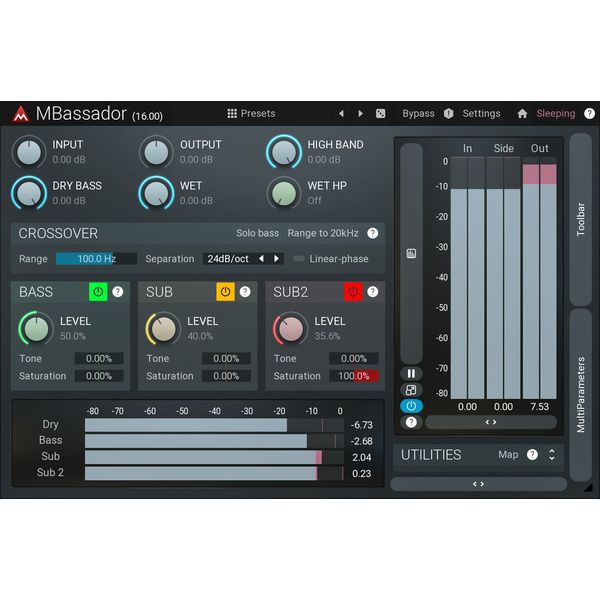Click the Settings hexagon icon
Screen dimensions: 600x600
pyautogui.click(x=448, y=114)
